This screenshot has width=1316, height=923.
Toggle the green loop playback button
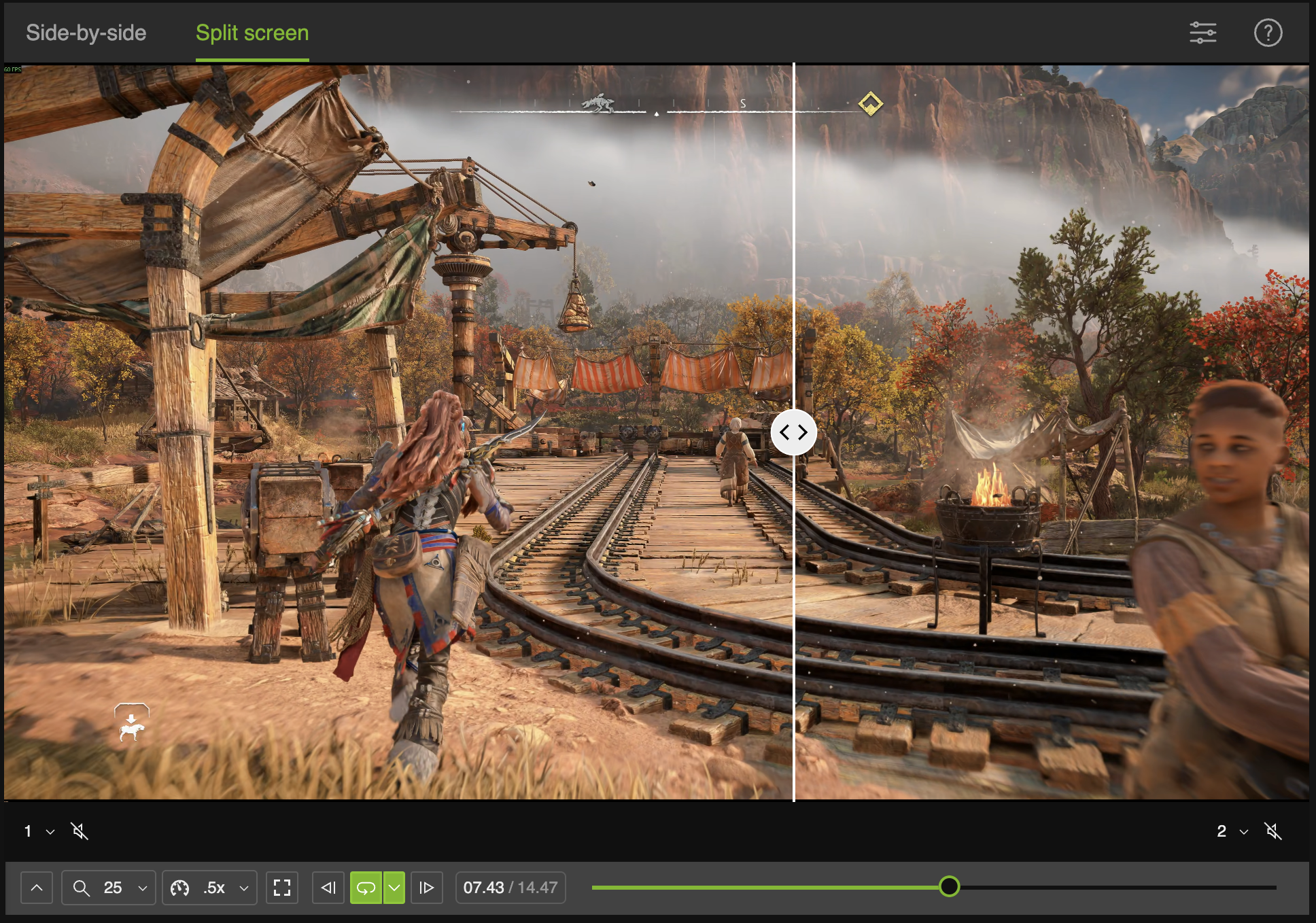pos(366,888)
